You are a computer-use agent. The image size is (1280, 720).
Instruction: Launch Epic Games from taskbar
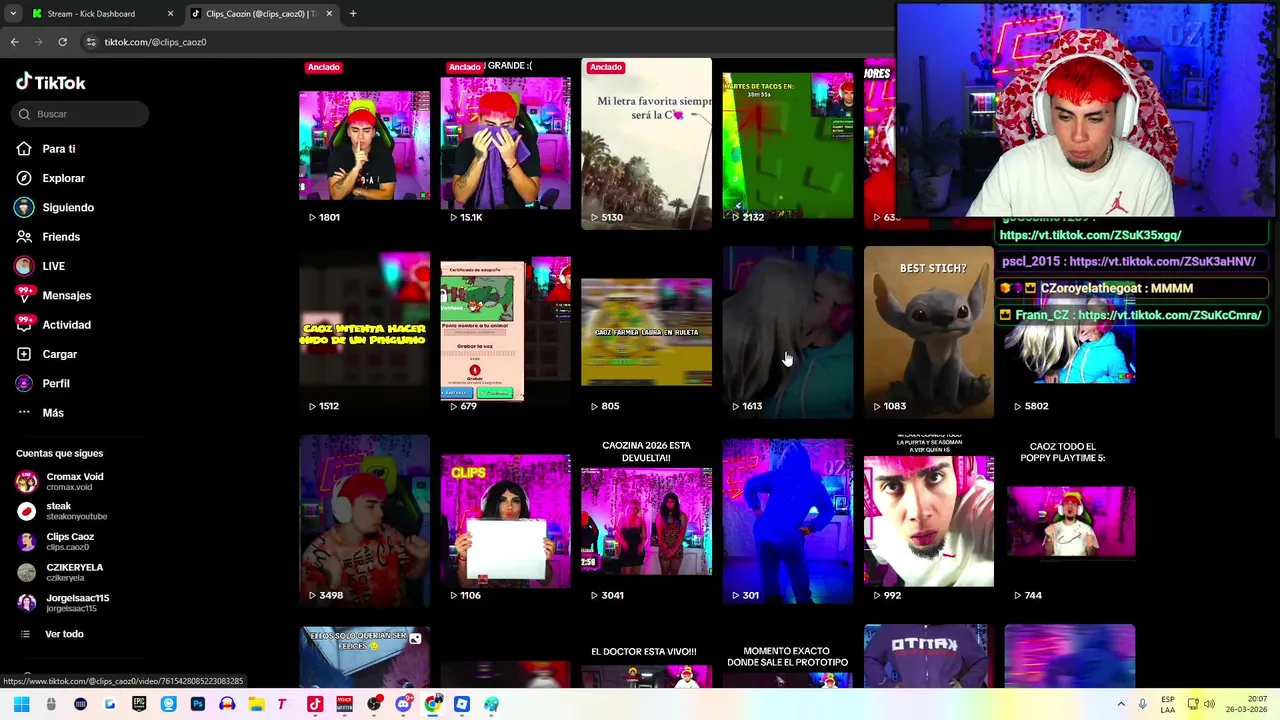click(139, 704)
